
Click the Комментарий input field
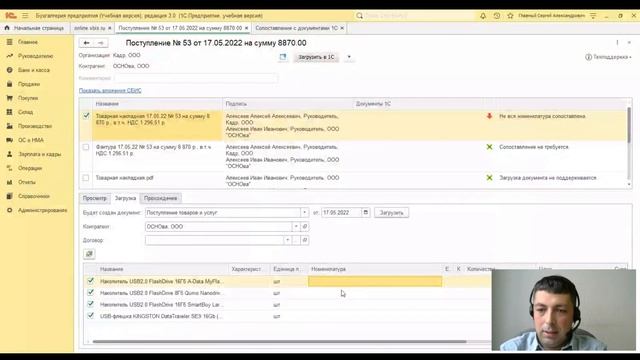196,78
